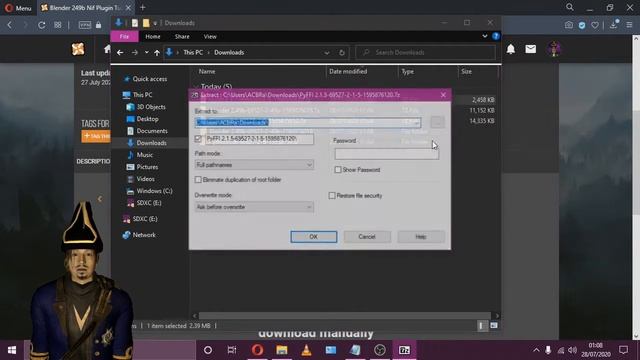The width and height of the screenshot is (640, 360).
Task: Click the Extract to path field
Action: [x=307, y=122]
